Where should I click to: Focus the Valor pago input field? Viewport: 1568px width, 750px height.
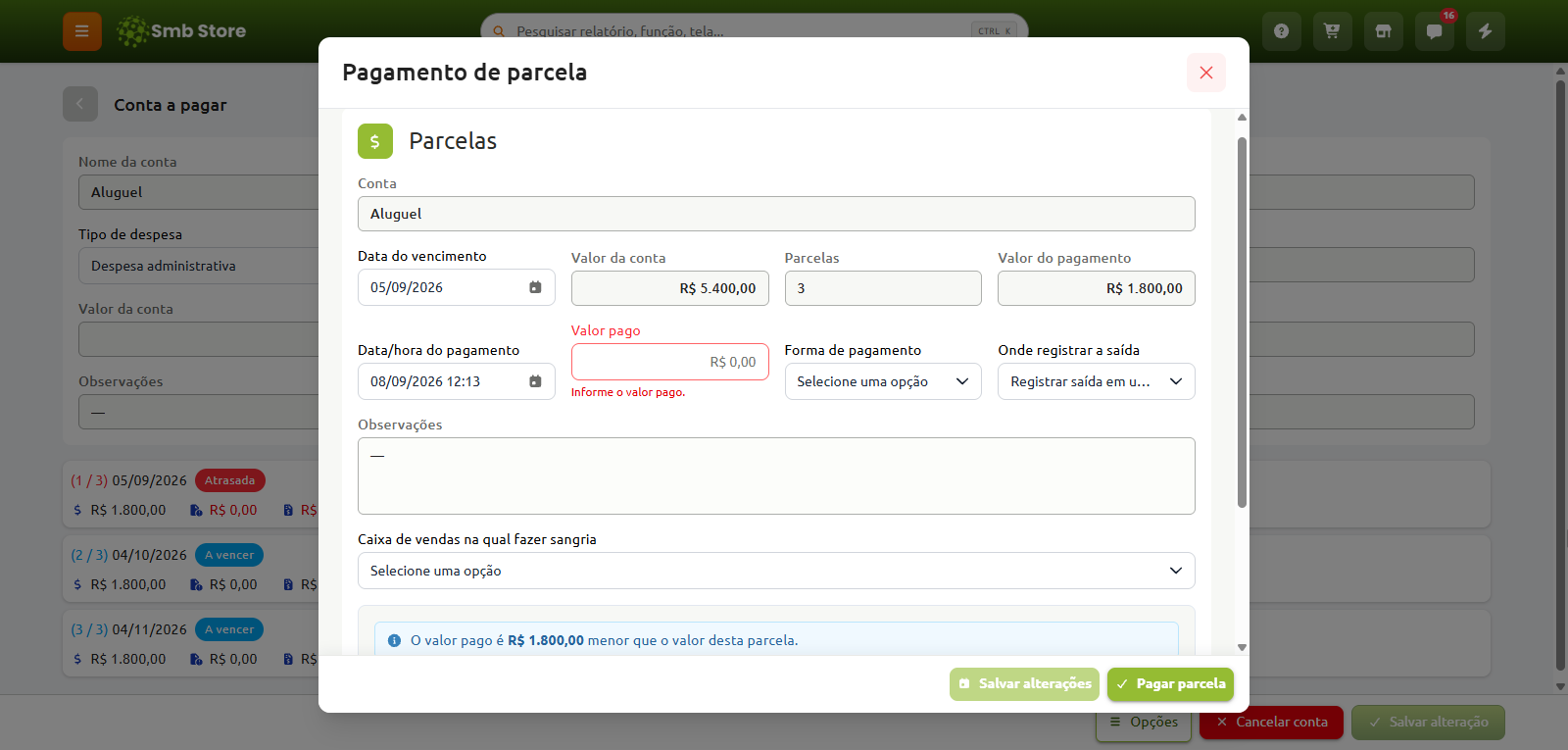pyautogui.click(x=670, y=362)
